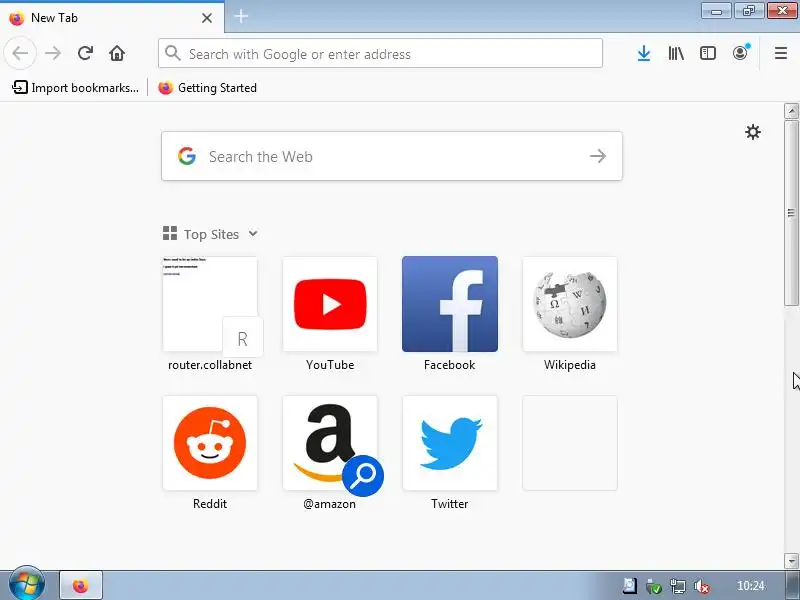
Task: Show downloads progress panel
Action: click(644, 53)
